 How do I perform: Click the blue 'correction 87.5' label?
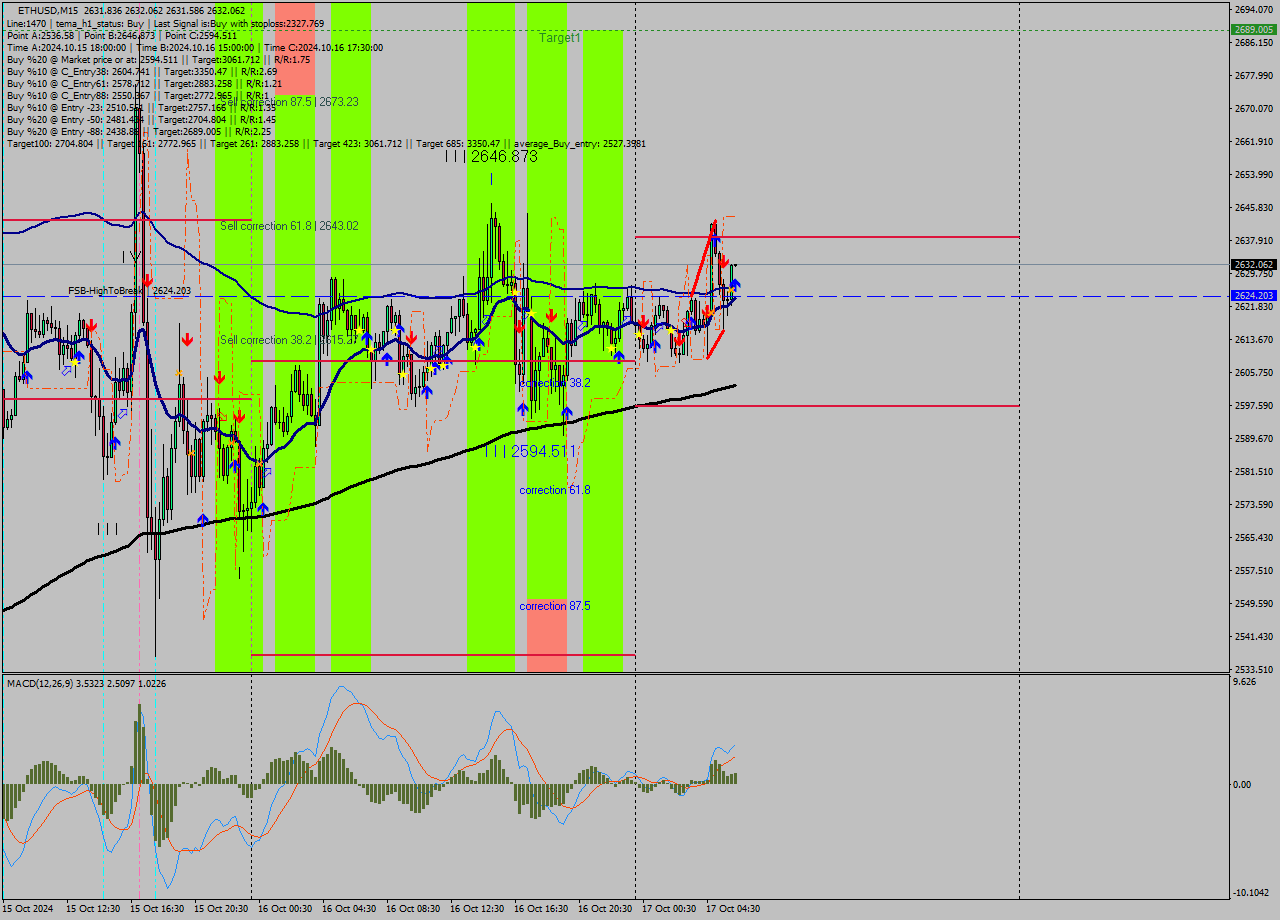[555, 606]
